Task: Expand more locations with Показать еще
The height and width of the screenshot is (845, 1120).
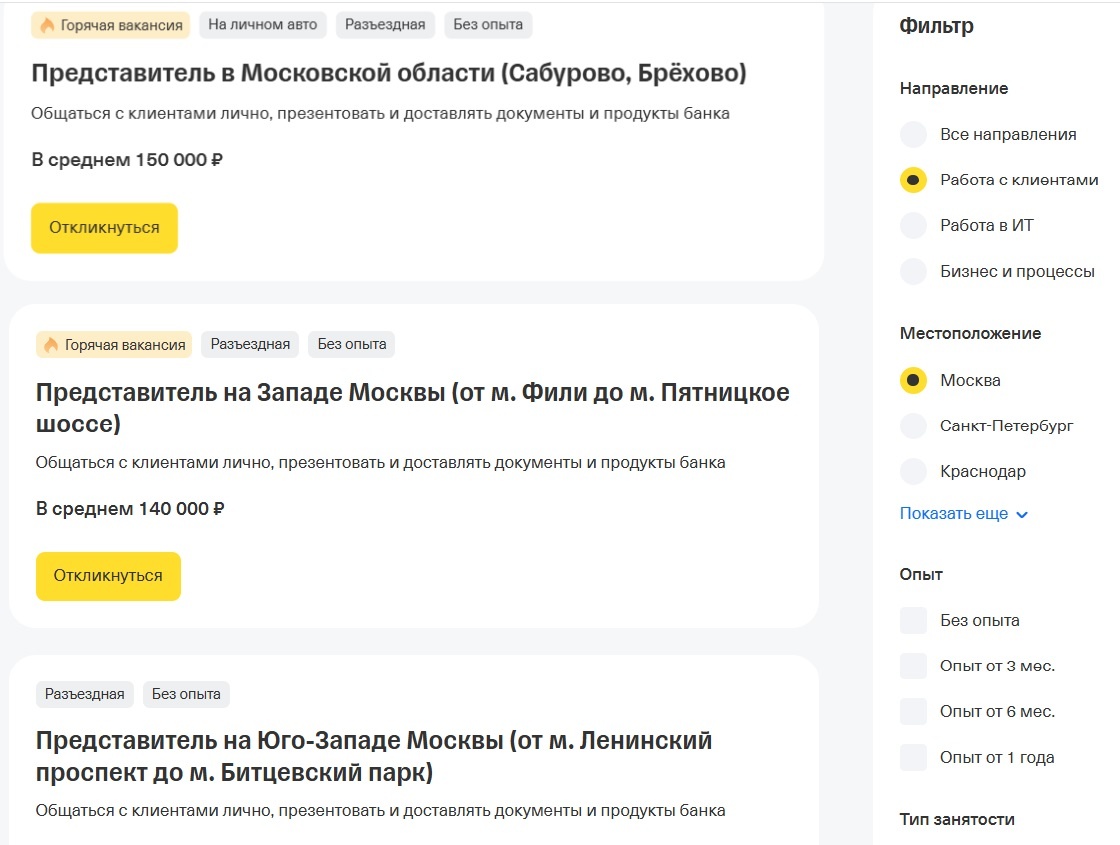Action: [954, 514]
